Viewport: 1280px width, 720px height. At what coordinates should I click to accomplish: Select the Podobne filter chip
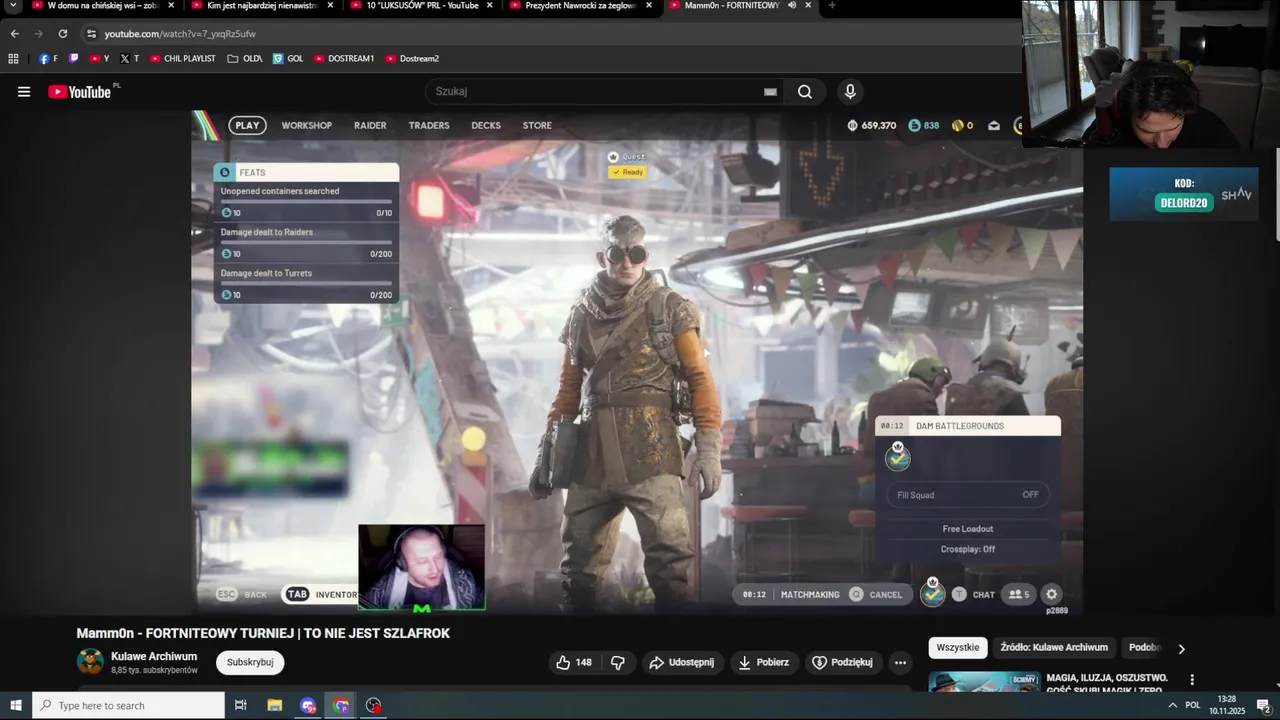pos(1144,648)
